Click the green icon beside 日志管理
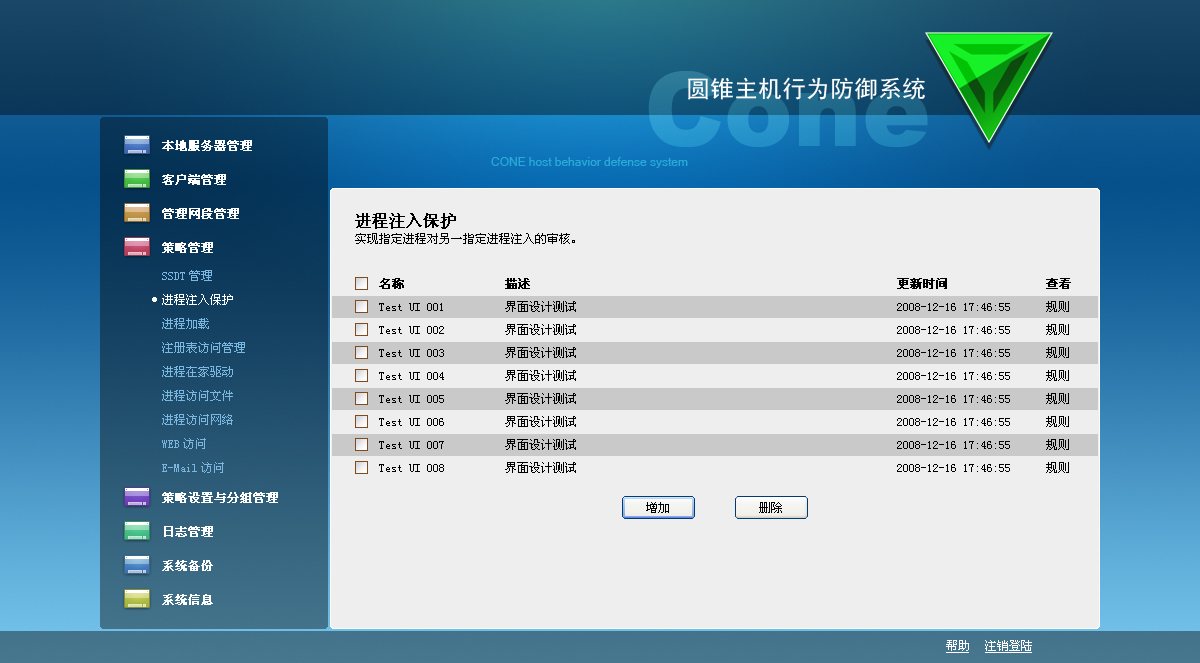This screenshot has height=663, width=1200. [137, 531]
